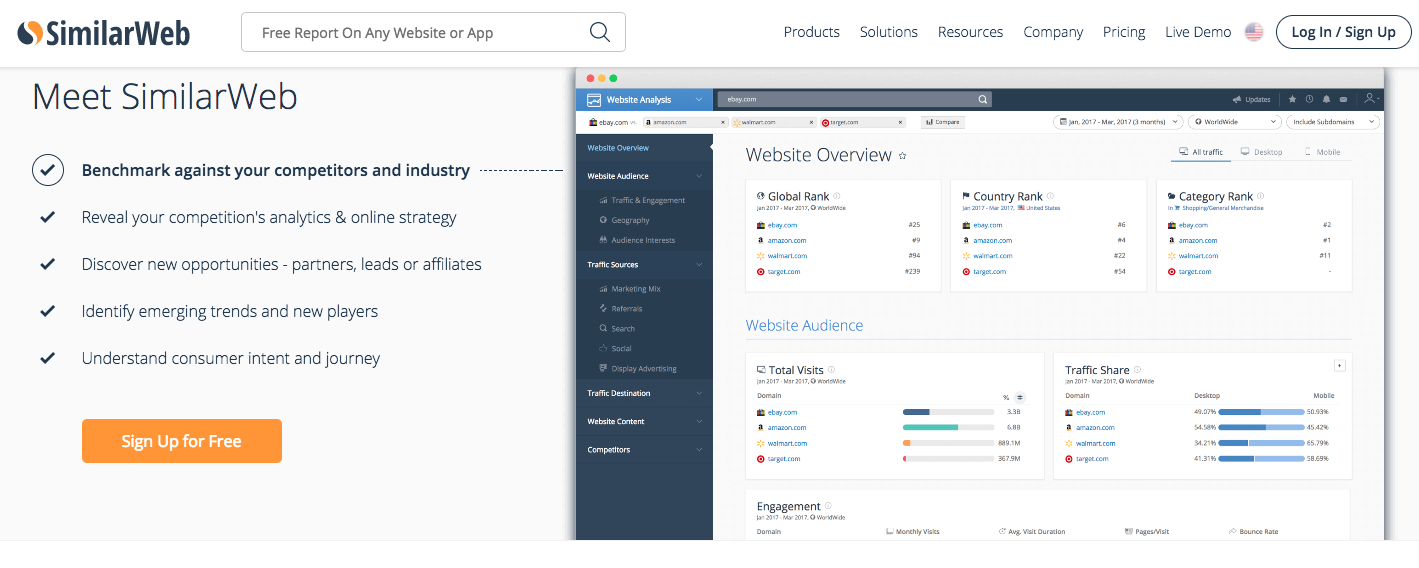Image resolution: width=1419 pixels, height=568 pixels.
Task: Open Geography in the sidebar
Action: pos(625,220)
